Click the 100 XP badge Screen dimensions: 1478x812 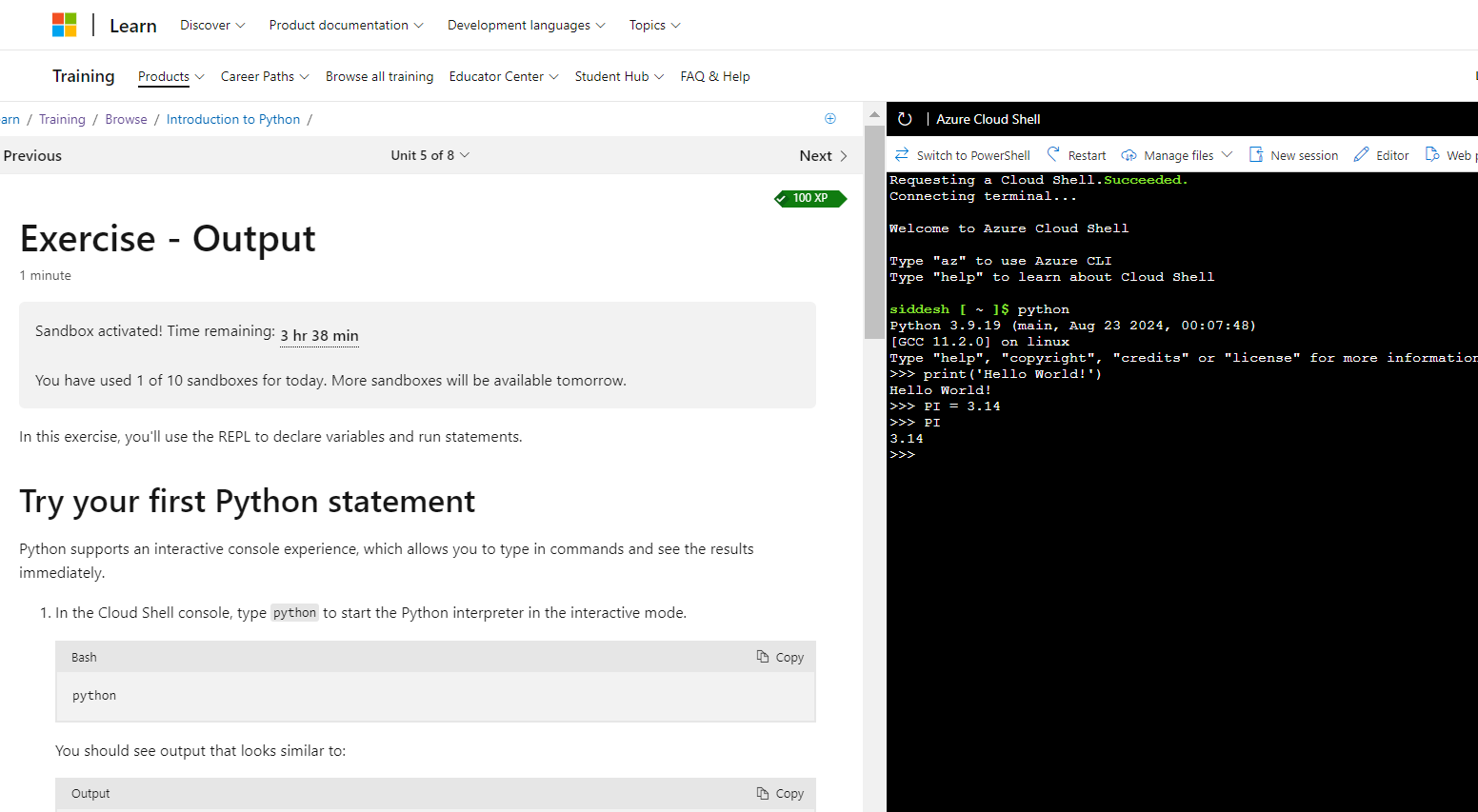(x=810, y=198)
